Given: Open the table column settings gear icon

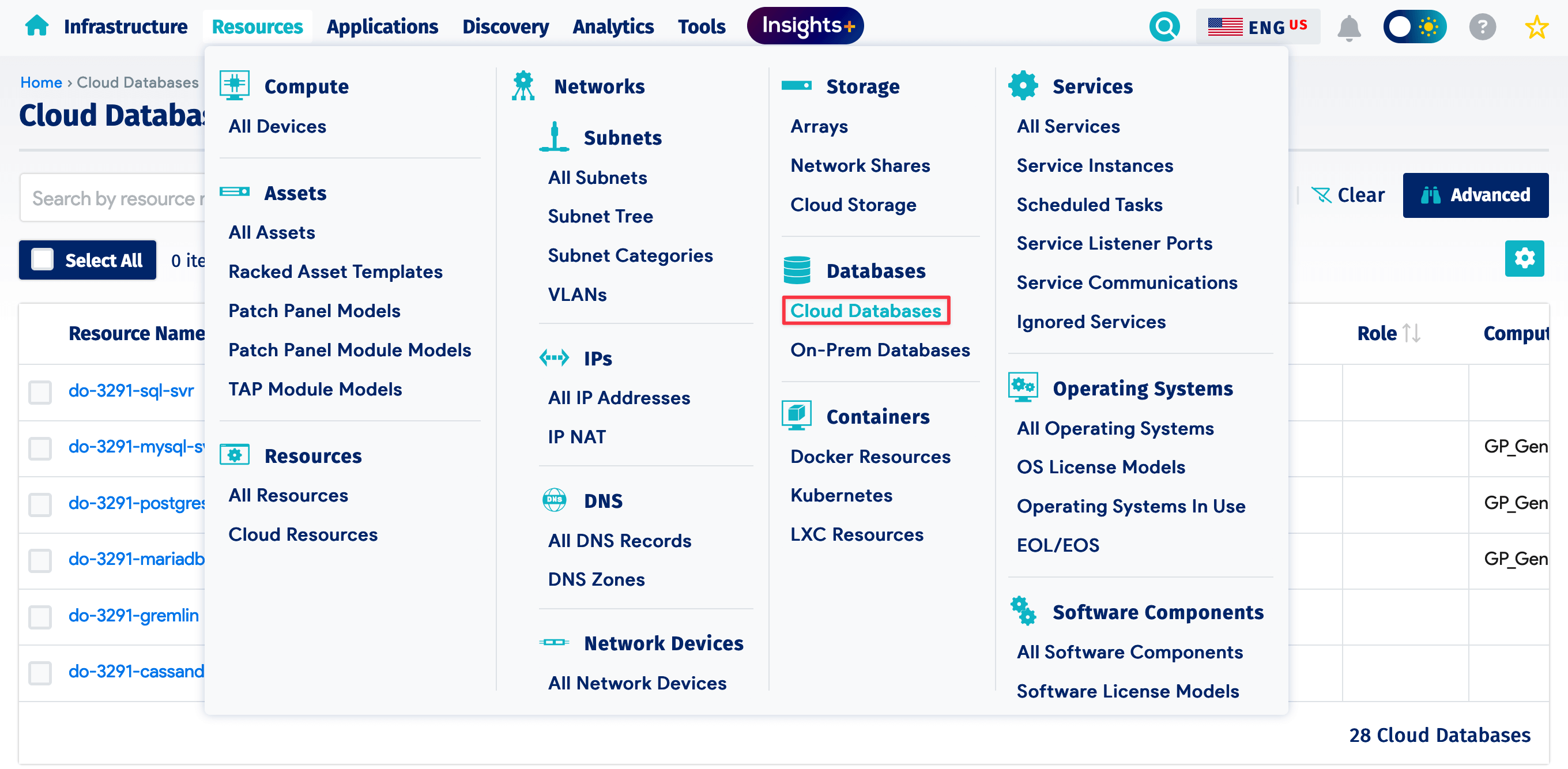Looking at the screenshot, I should tap(1525, 259).
